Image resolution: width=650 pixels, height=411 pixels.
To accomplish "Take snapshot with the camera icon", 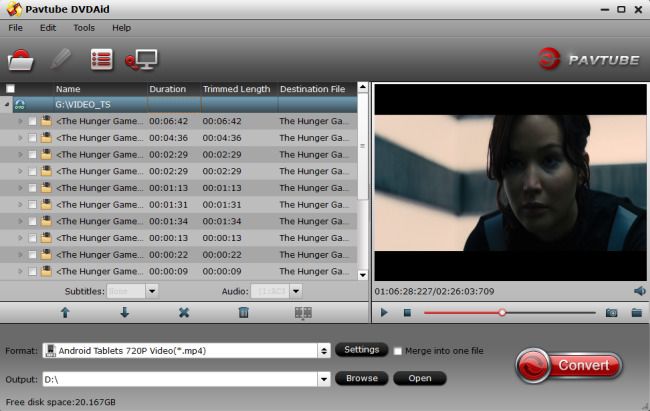I will coord(611,312).
